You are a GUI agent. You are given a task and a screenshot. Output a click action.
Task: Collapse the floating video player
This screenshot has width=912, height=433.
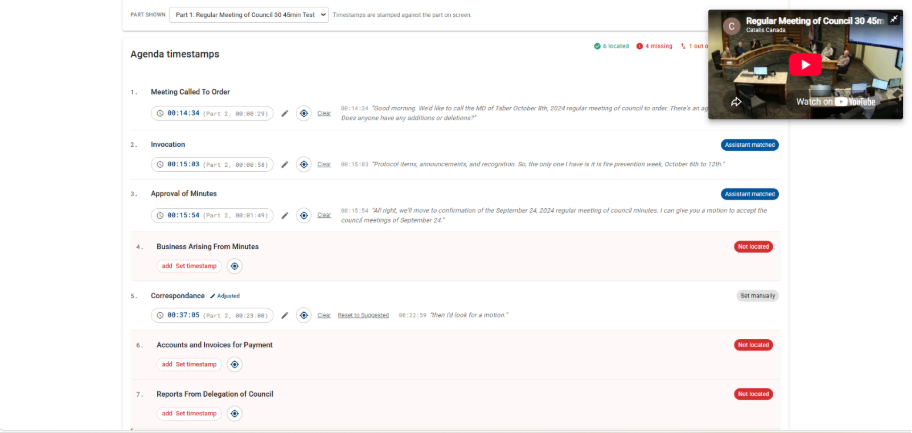click(x=894, y=19)
